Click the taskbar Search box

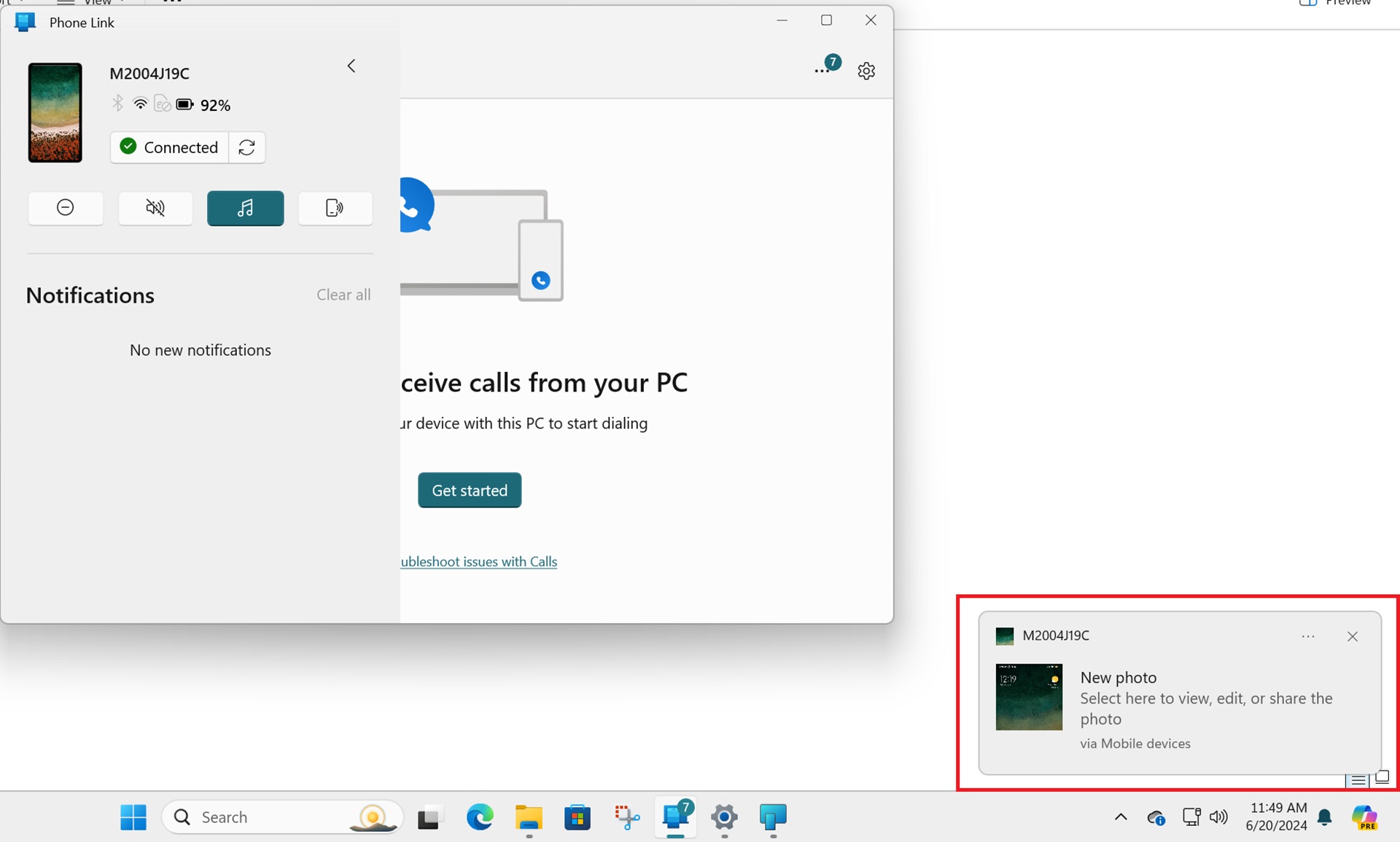click(283, 817)
